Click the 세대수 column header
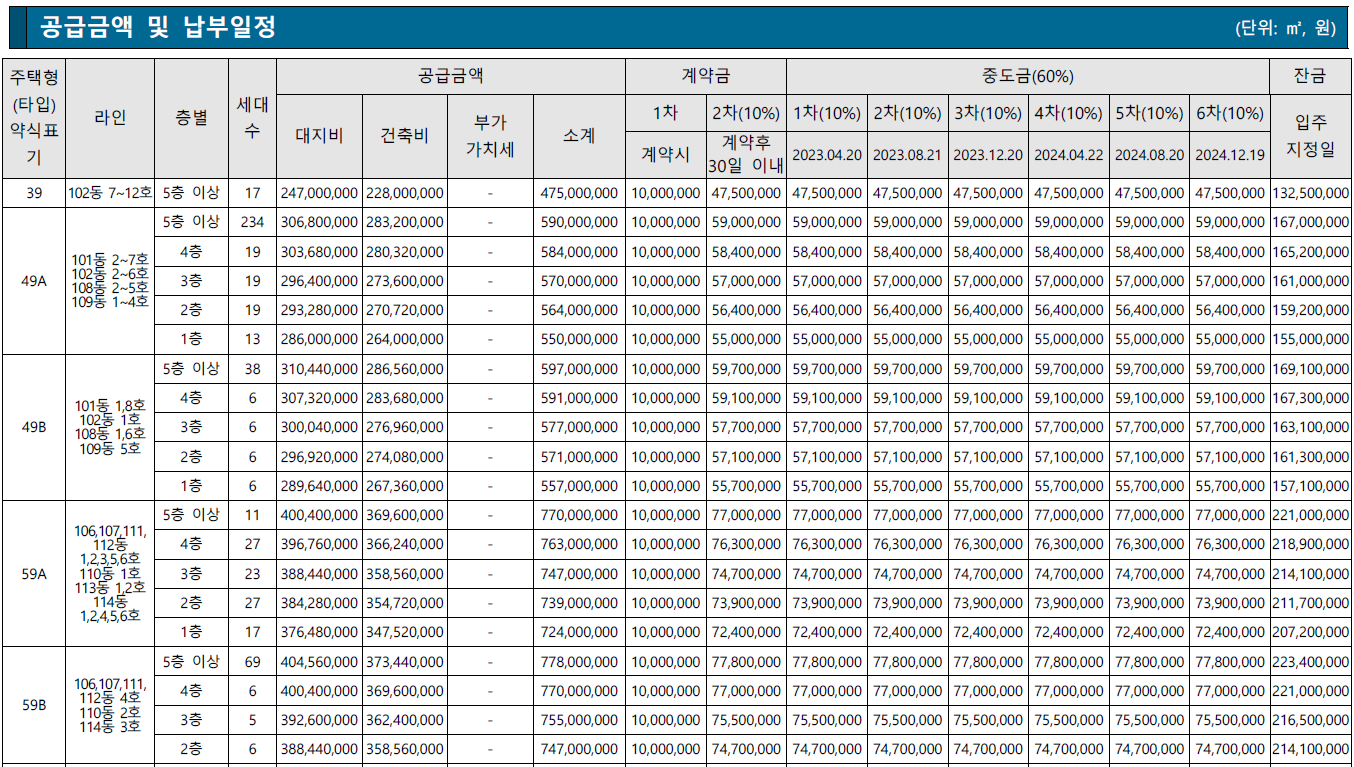This screenshot has height=767, width=1354. click(253, 118)
